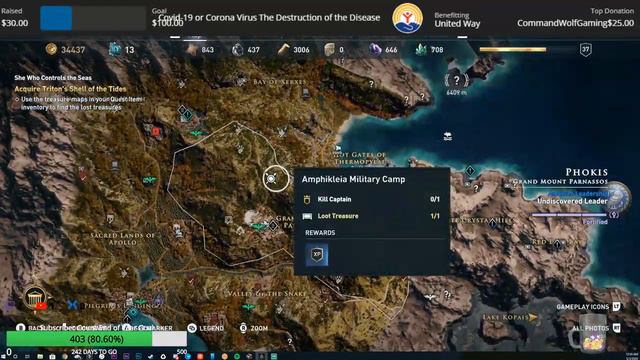Click the resource icon next to 0
This screenshot has width=640, height=360.
(329, 49)
